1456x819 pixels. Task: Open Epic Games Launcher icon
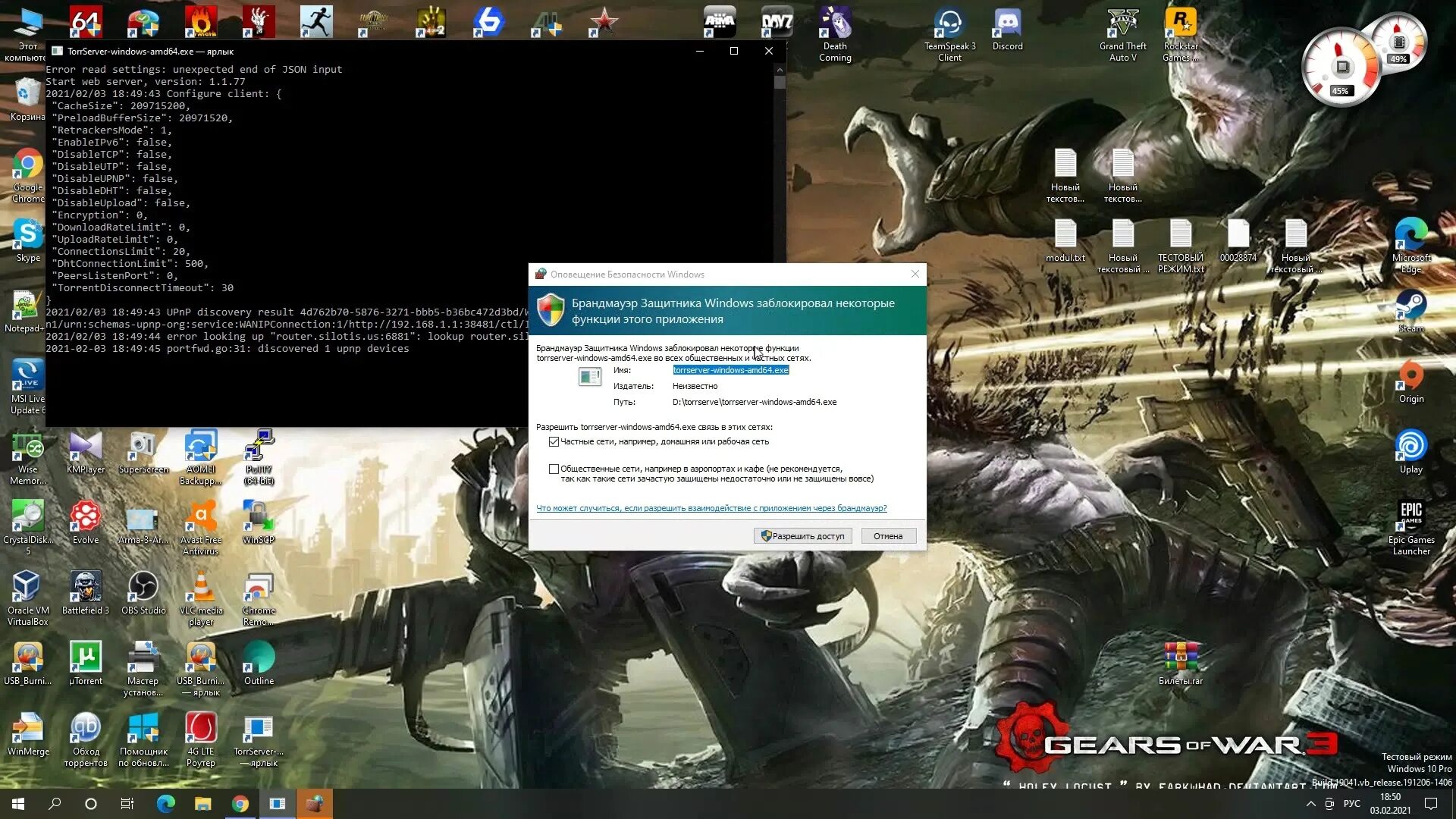1411,529
